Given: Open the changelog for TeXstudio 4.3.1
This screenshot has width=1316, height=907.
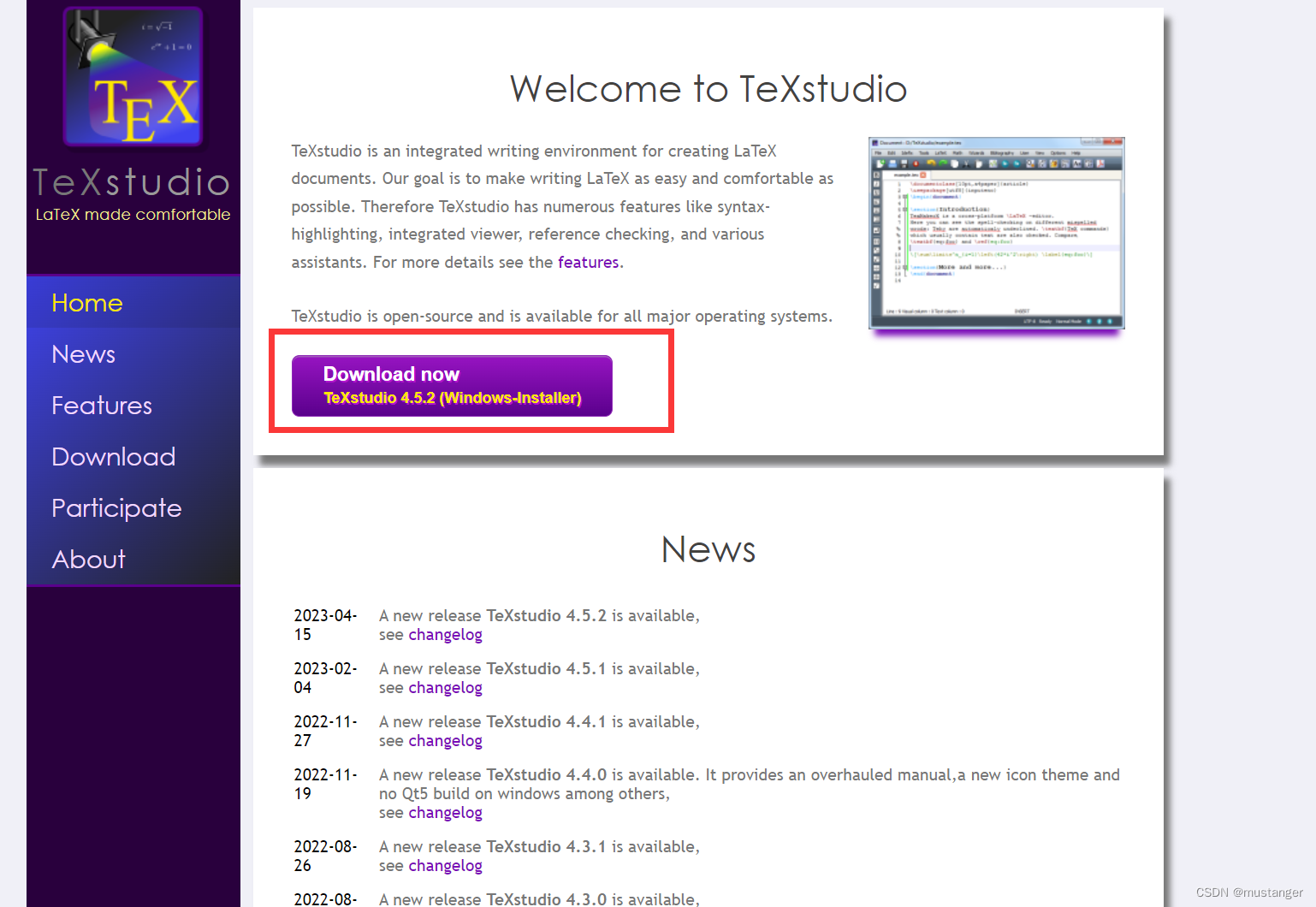Looking at the screenshot, I should (445, 865).
